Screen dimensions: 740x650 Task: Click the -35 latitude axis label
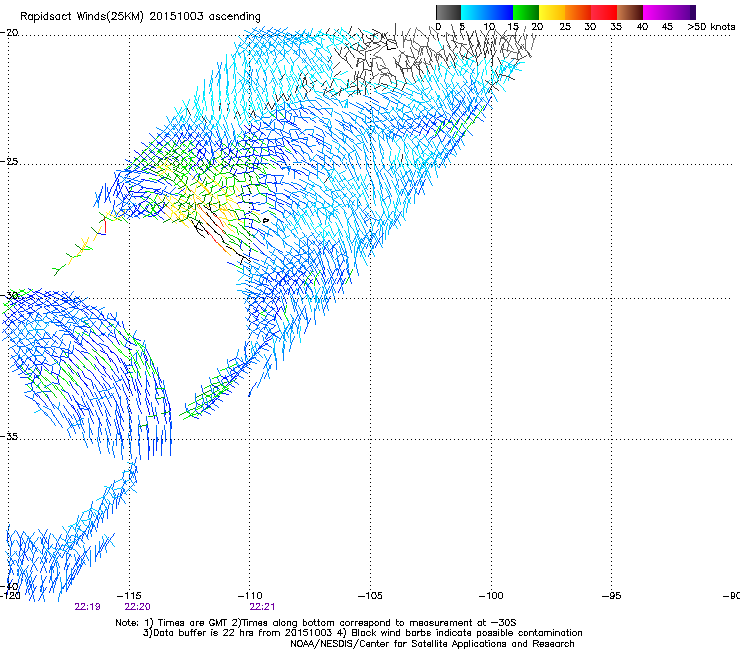(9, 436)
